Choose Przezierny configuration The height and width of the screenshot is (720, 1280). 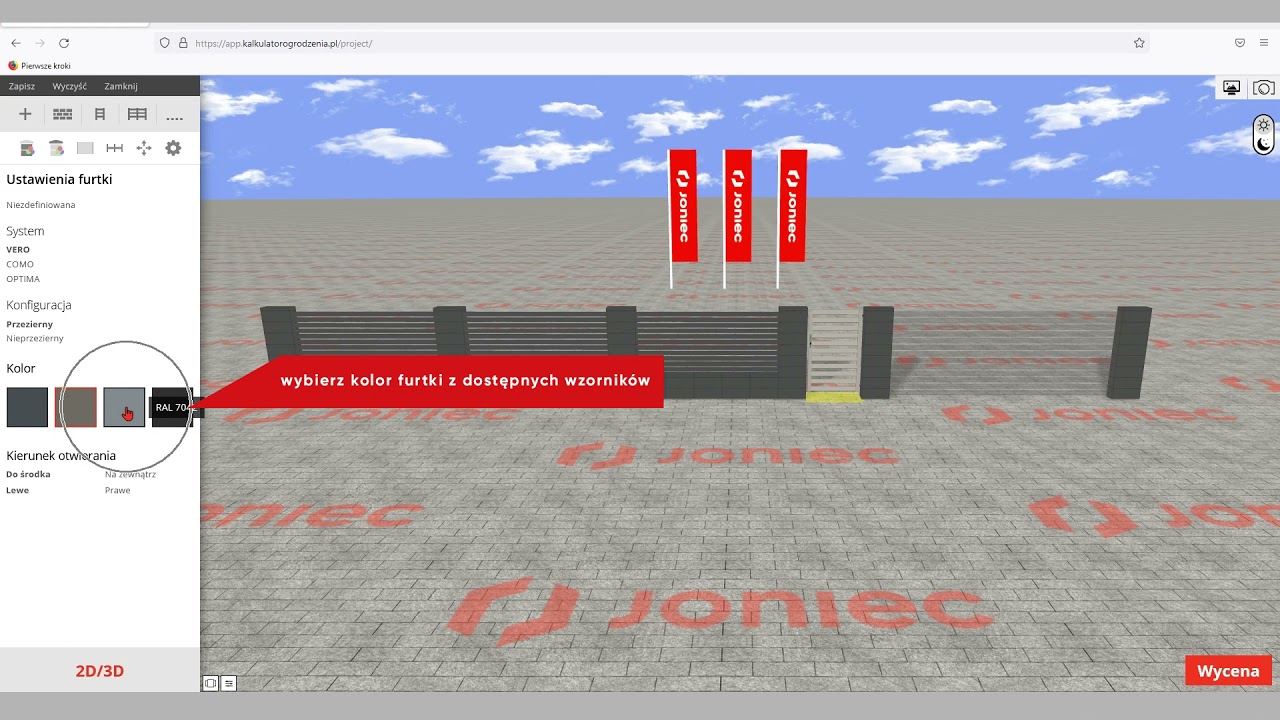pyautogui.click(x=30, y=324)
